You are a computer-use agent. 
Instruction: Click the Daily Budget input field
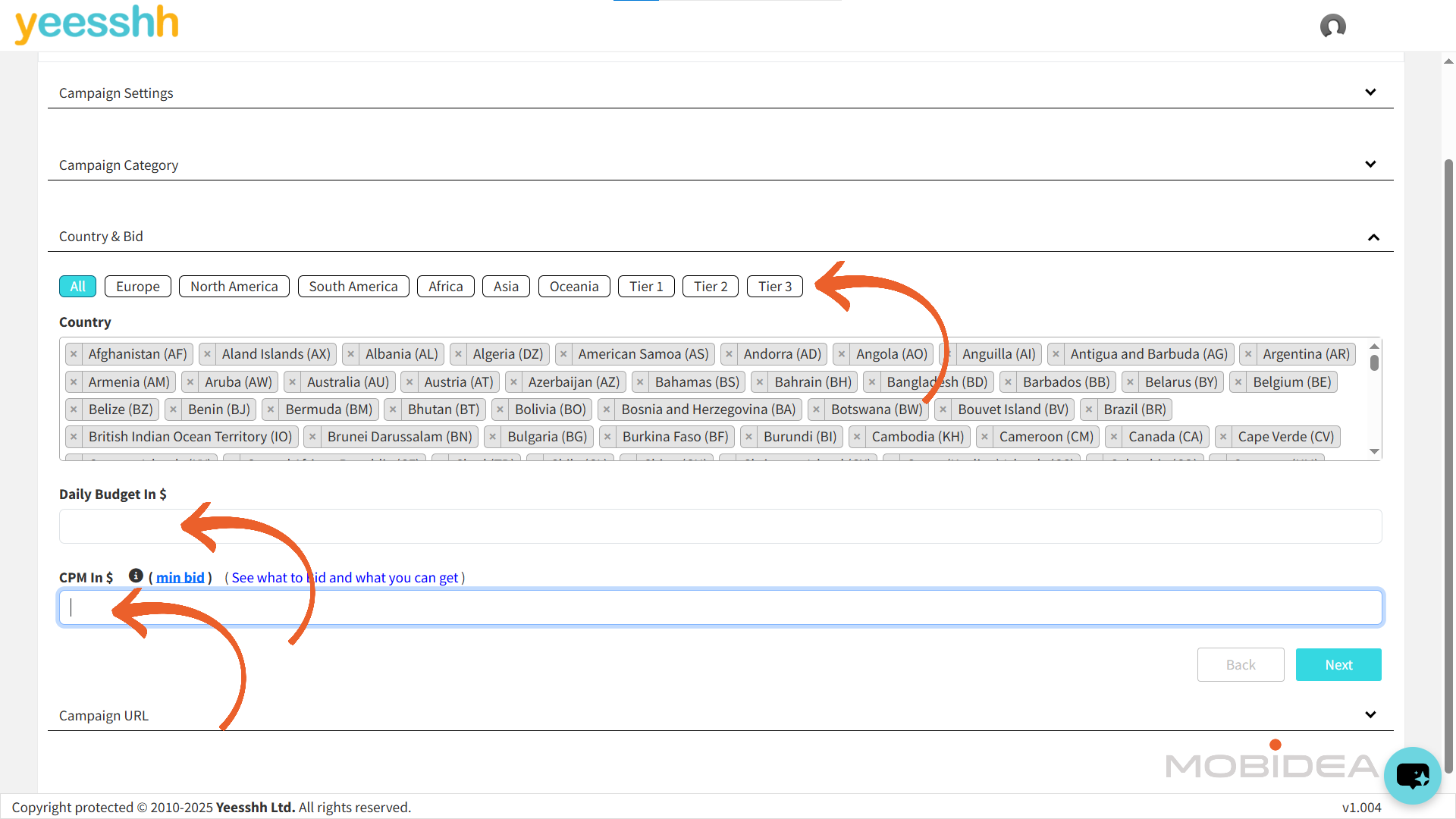click(x=720, y=526)
